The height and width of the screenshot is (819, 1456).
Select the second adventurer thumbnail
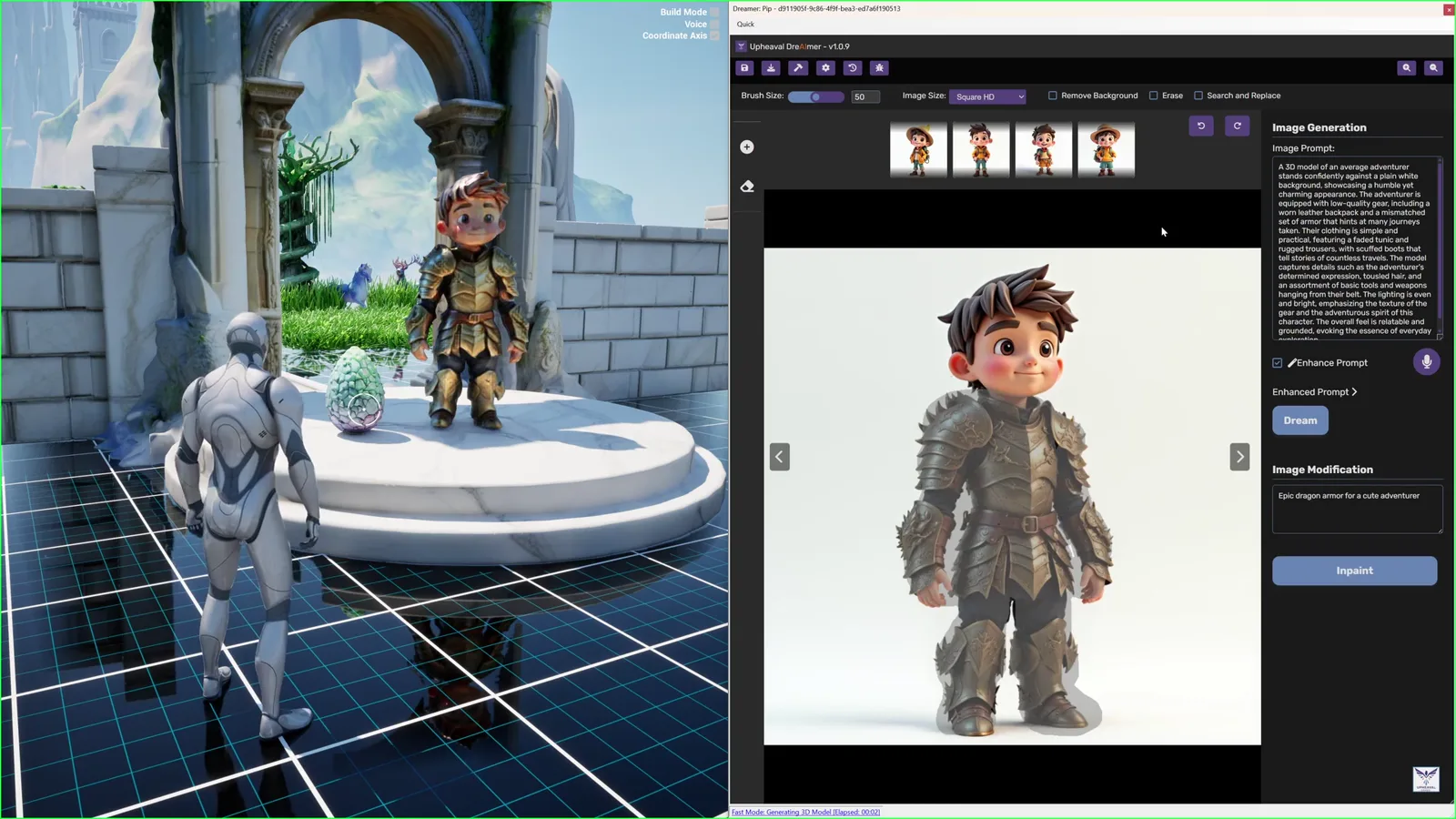coord(981,149)
